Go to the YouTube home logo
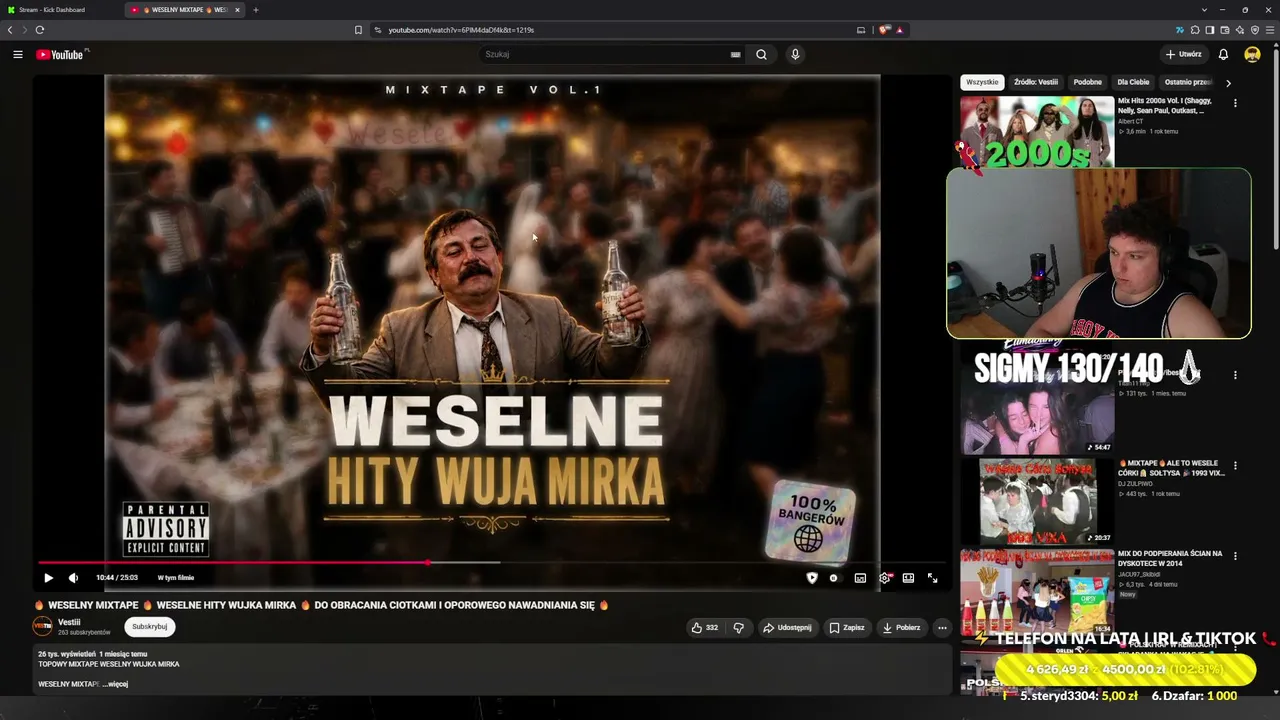 (x=60, y=54)
